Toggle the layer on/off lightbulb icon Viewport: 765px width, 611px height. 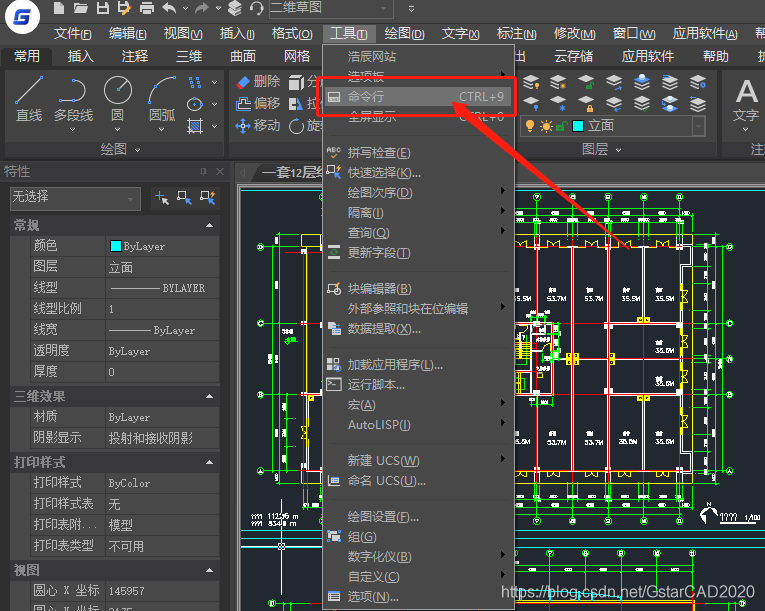(x=530, y=126)
